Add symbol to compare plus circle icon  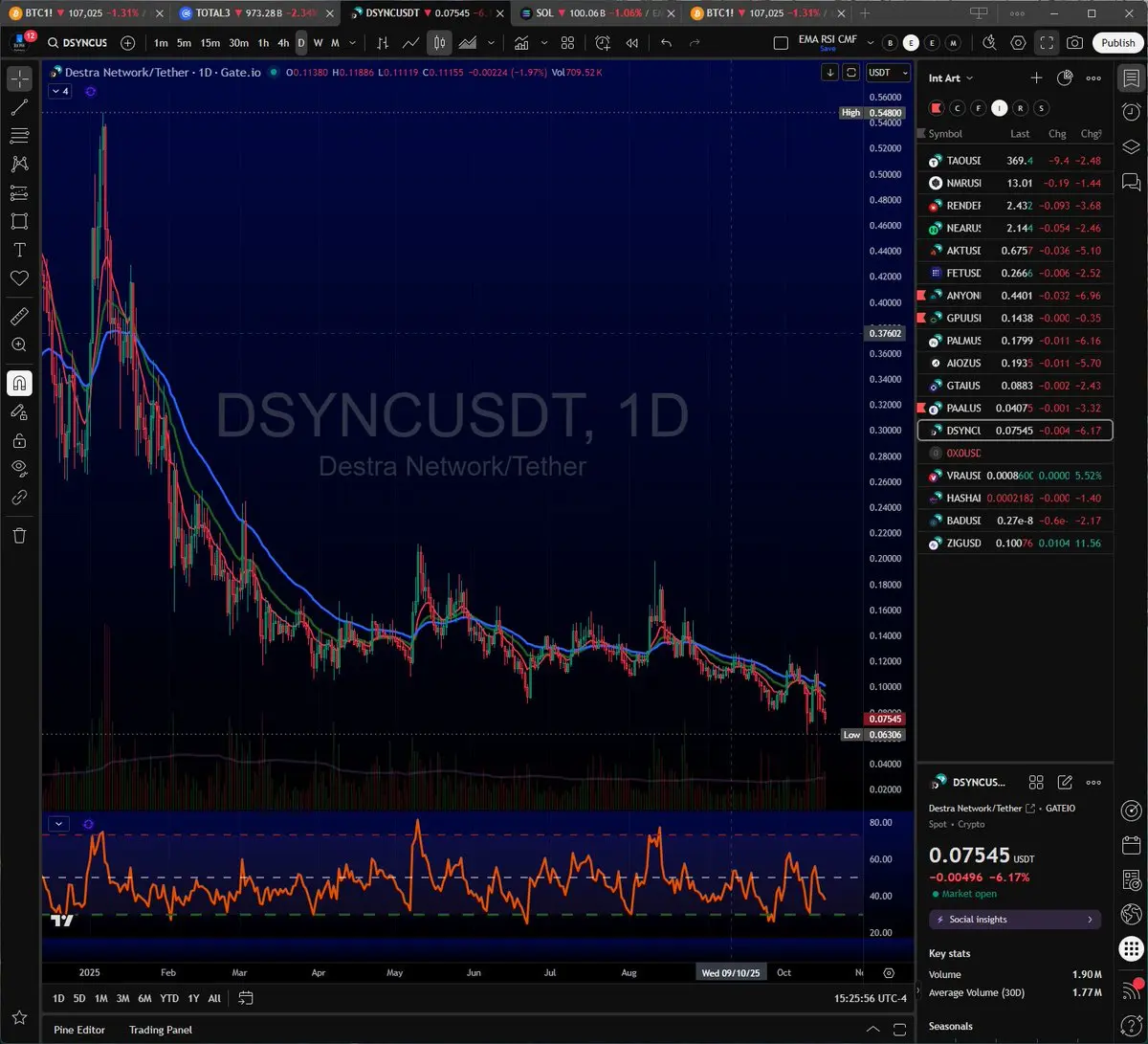tap(128, 43)
